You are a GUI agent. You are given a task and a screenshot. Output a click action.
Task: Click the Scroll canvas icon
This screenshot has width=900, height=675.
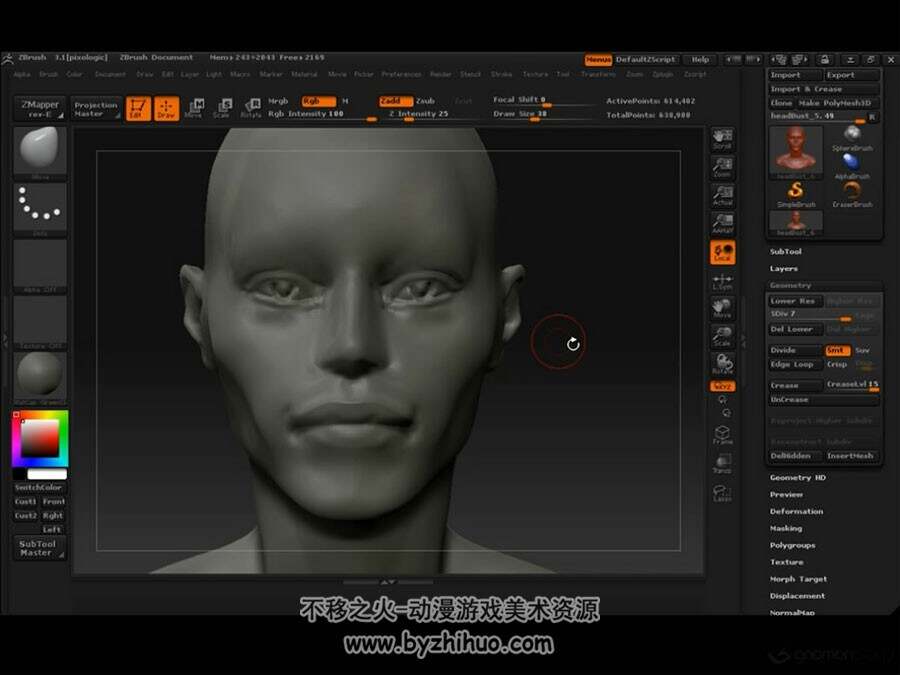(722, 139)
